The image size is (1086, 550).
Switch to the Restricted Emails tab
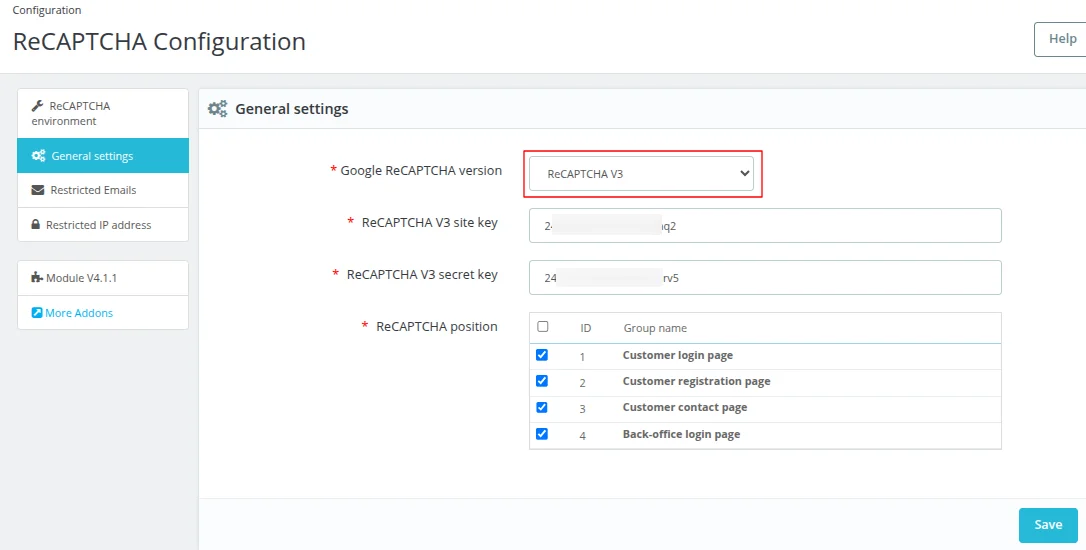(93, 190)
